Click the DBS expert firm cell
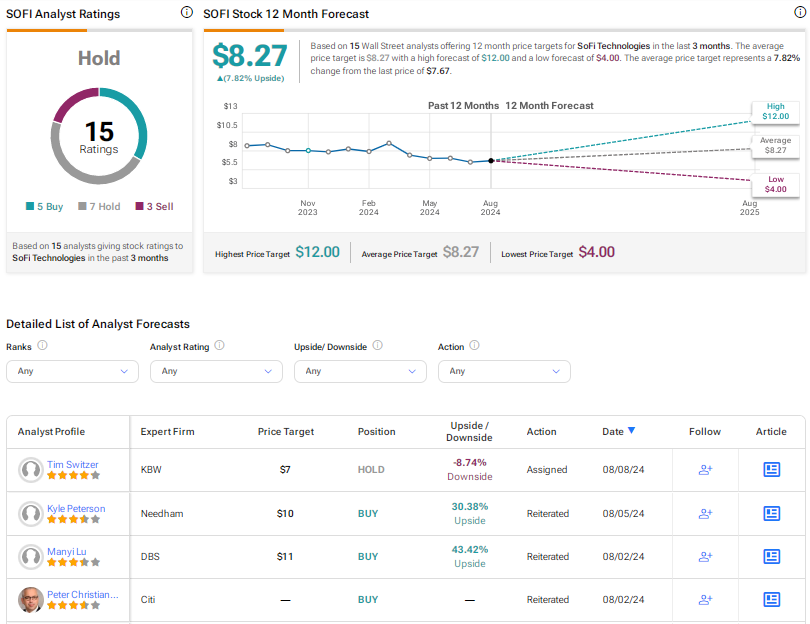The height and width of the screenshot is (624, 810). click(150, 556)
